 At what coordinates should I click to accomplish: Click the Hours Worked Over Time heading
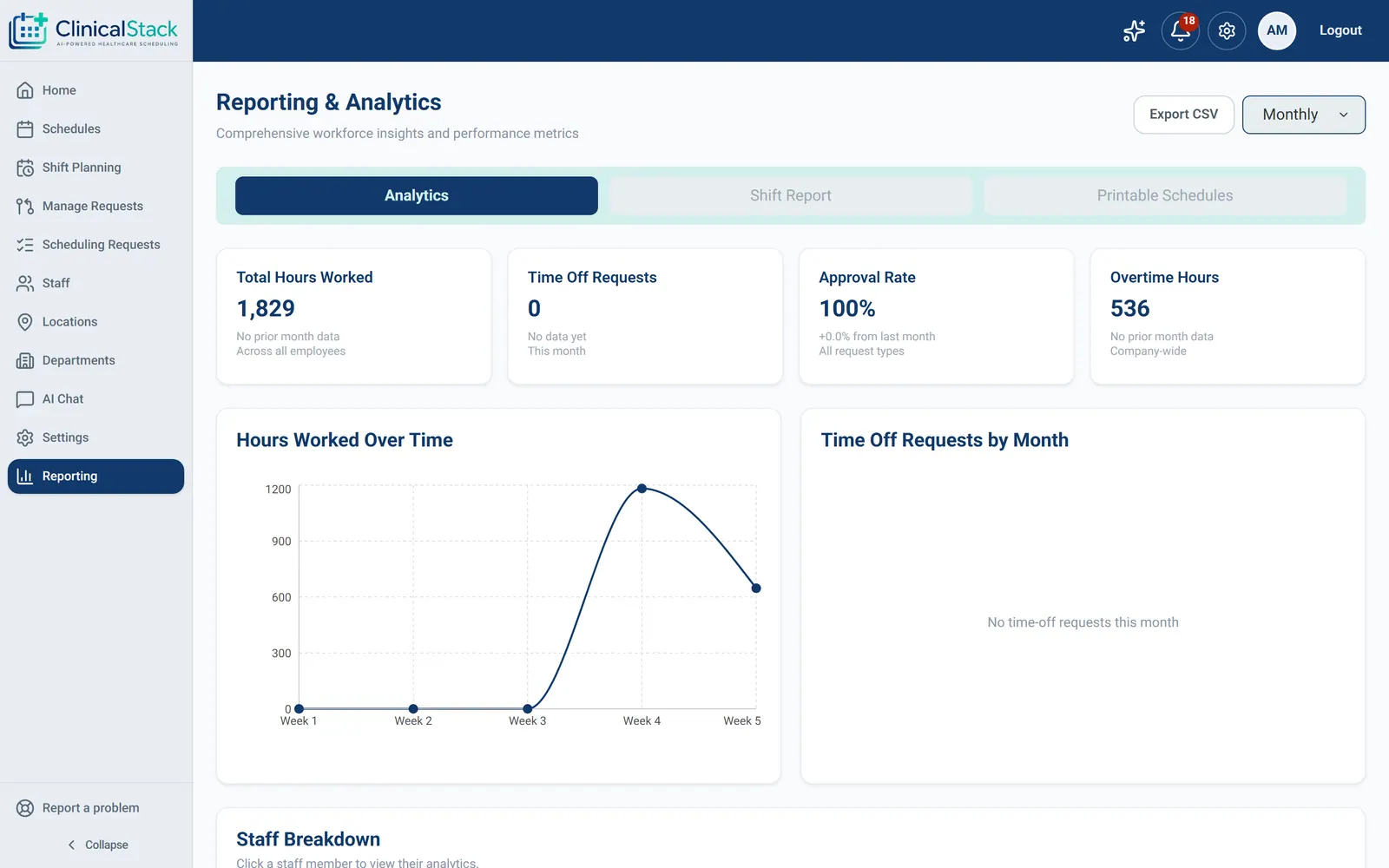coord(345,440)
